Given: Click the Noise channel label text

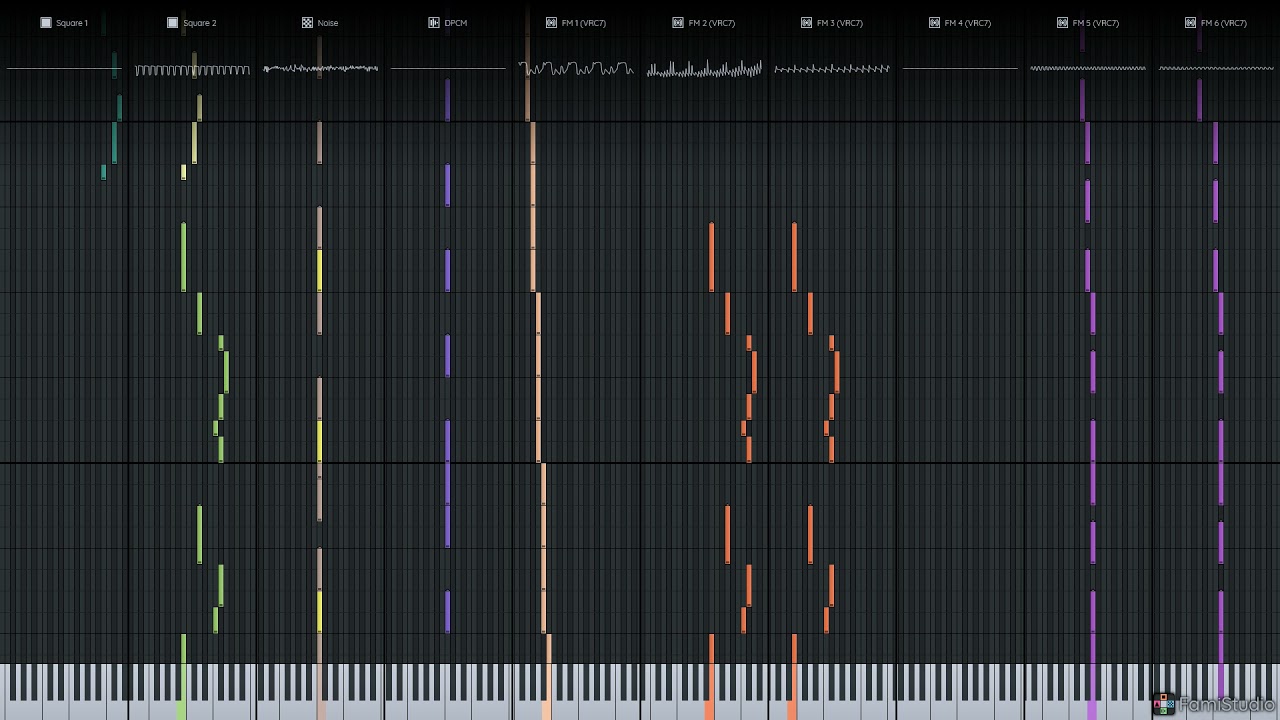Looking at the screenshot, I should pos(328,23).
